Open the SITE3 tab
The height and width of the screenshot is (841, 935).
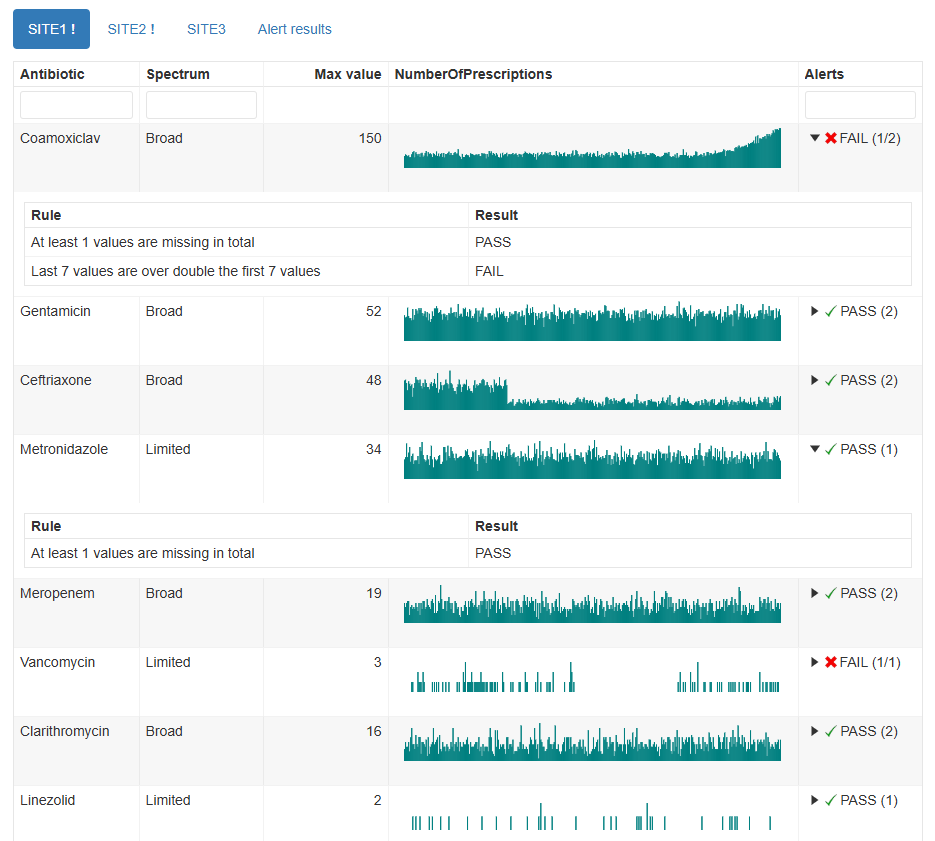206,29
